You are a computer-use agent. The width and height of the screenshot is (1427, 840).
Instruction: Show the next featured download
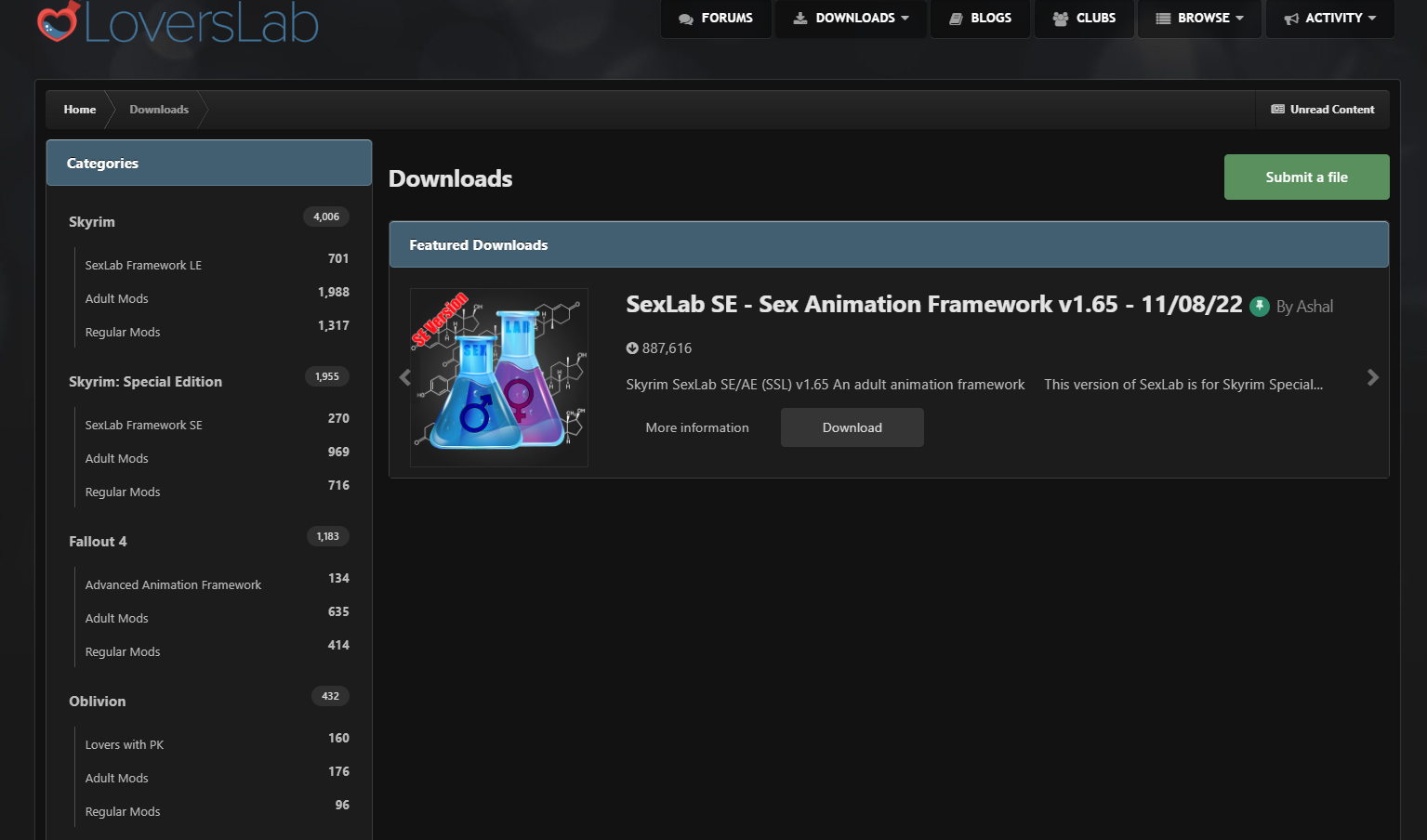coord(1373,377)
